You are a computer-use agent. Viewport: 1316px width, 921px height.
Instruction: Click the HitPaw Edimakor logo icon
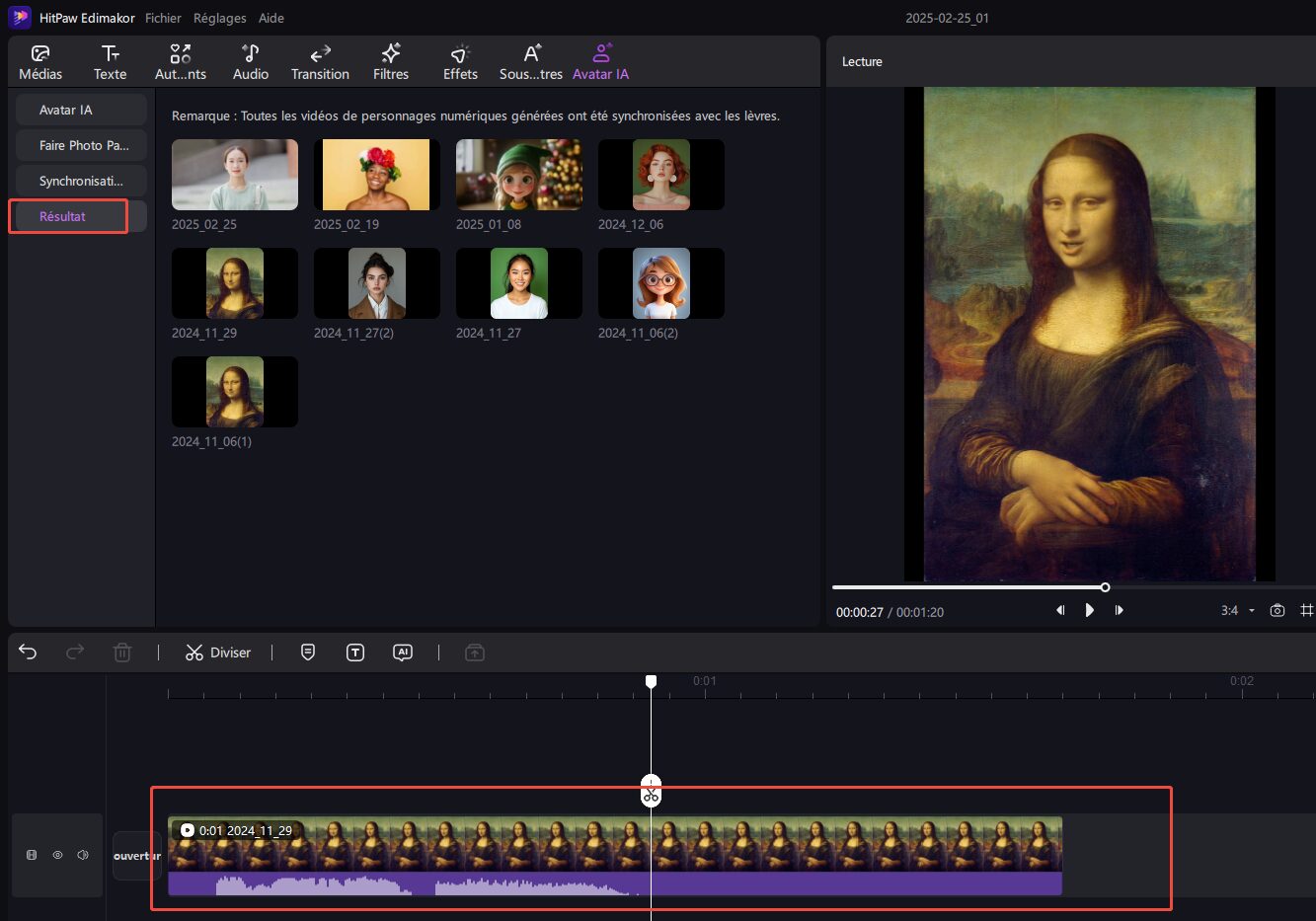pos(20,18)
